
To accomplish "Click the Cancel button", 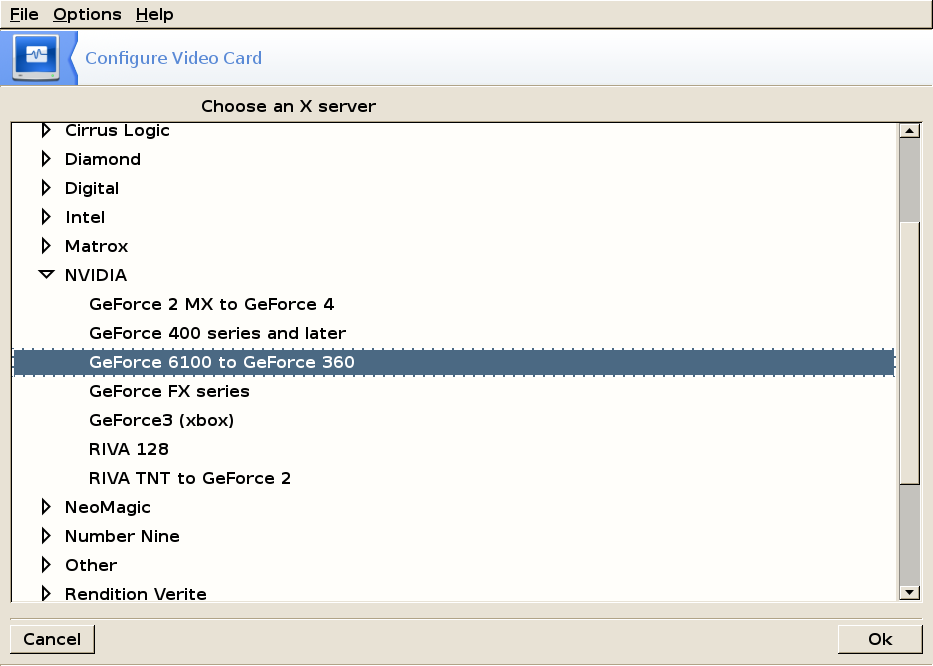I will pos(52,639).
